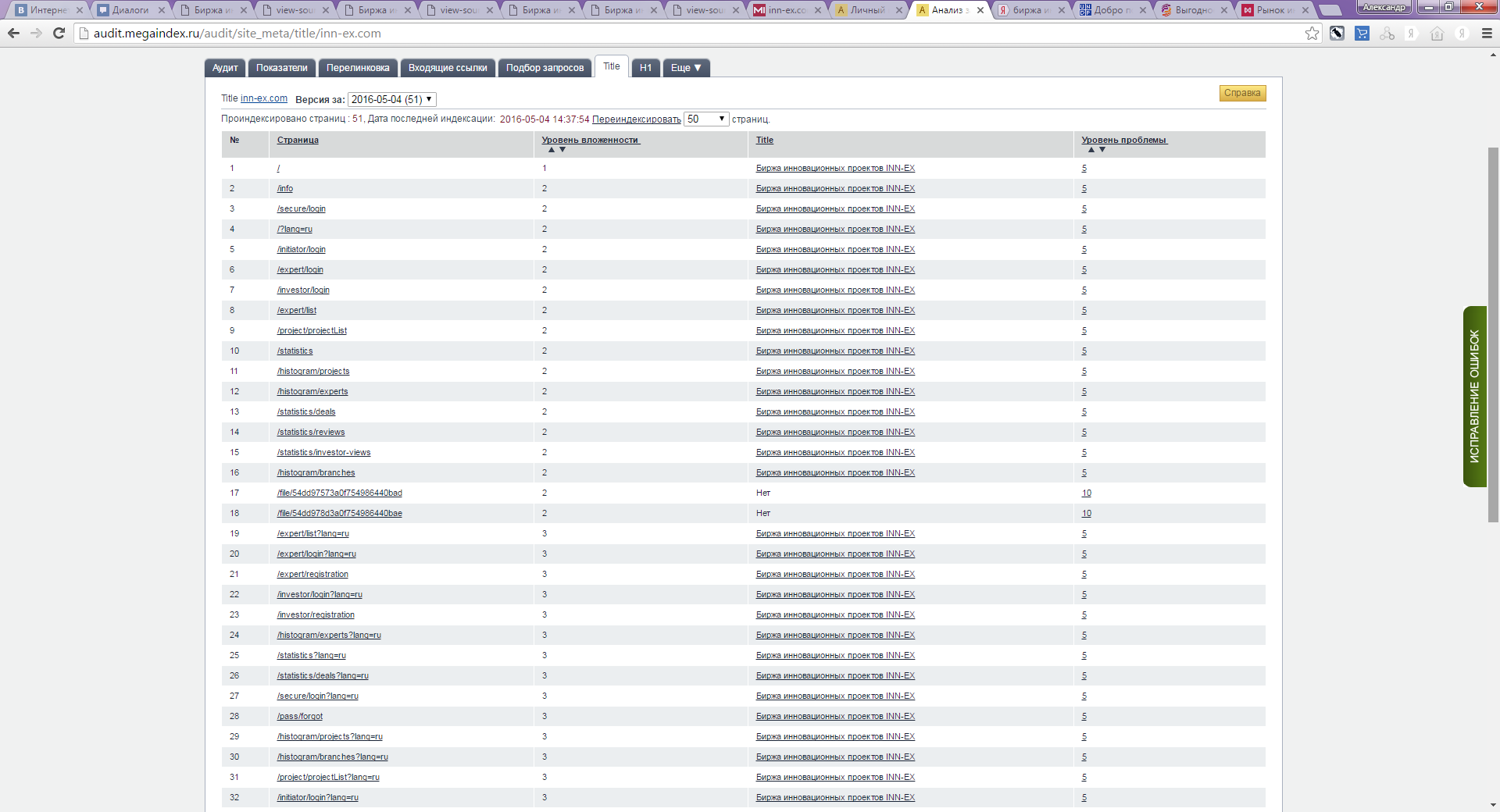Open the /statistics/investor-views link
Screen dimensions: 1500x812
(x=323, y=453)
